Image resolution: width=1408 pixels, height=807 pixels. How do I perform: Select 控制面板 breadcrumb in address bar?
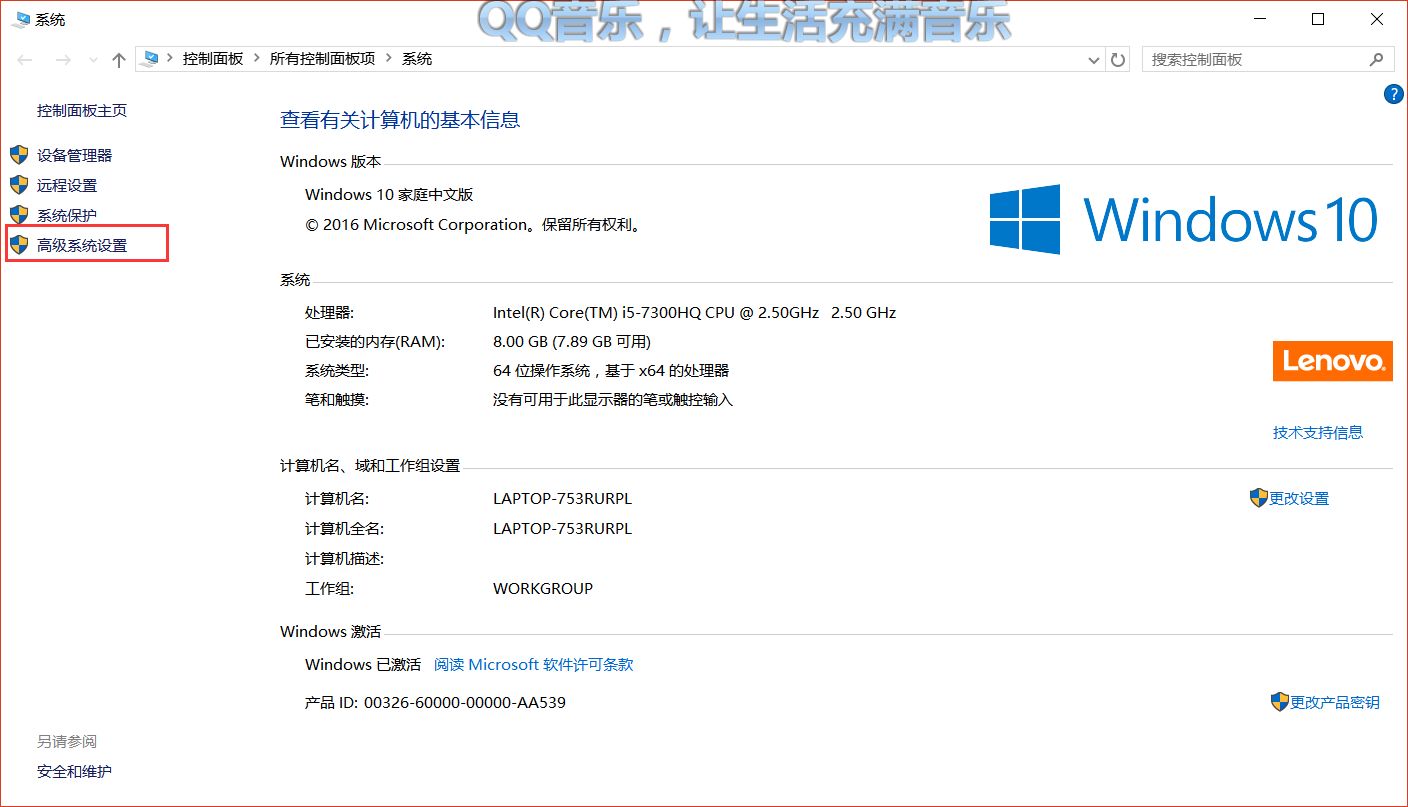click(213, 59)
